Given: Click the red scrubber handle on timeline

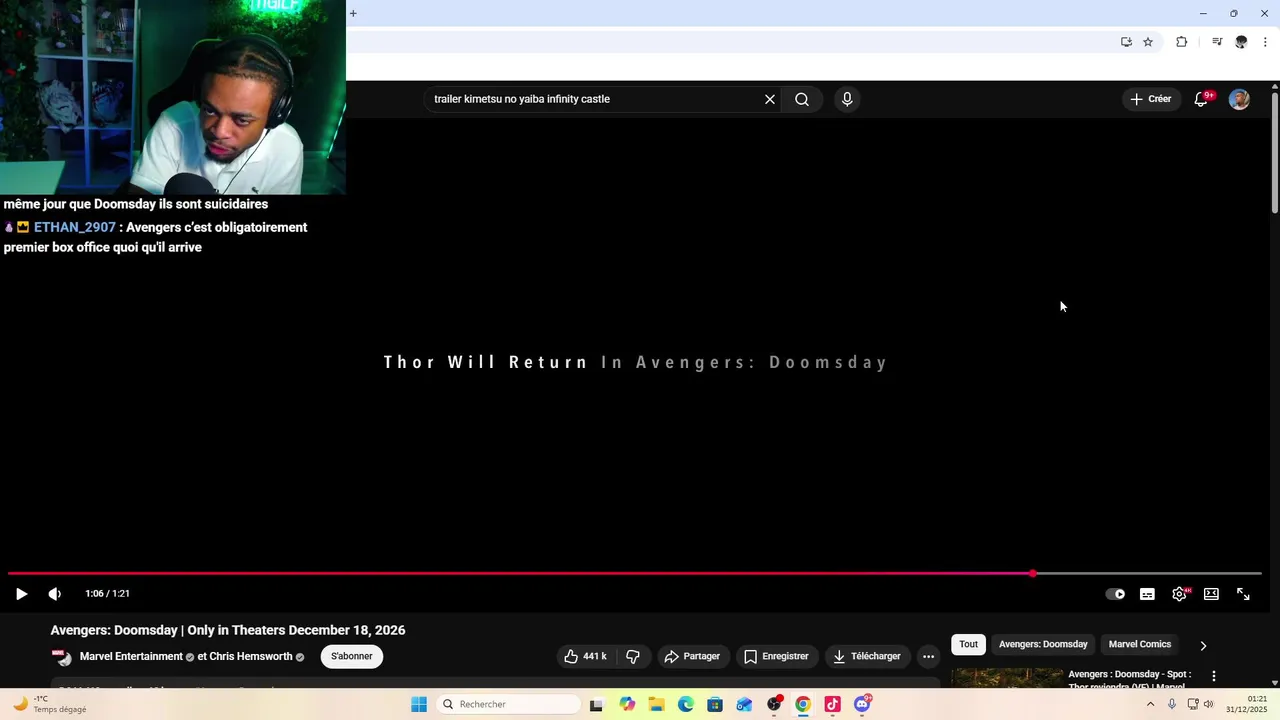Looking at the screenshot, I should (x=1033, y=574).
